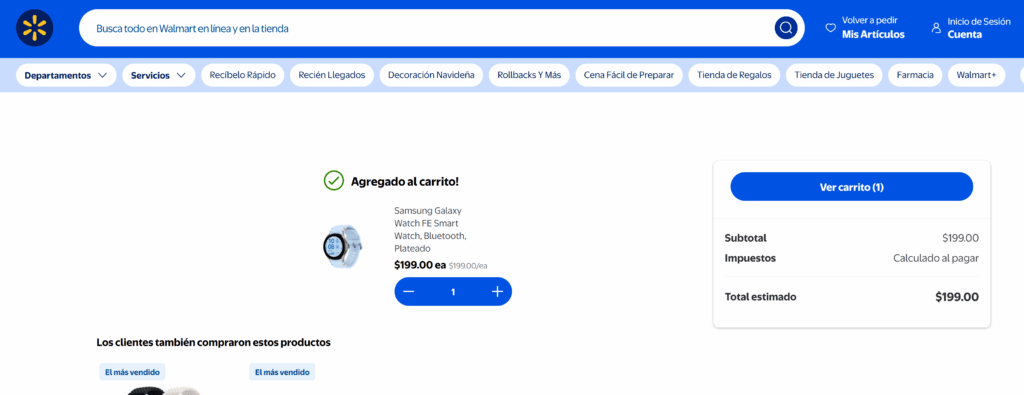Image resolution: width=1024 pixels, height=395 pixels.
Task: Click the Walmart spark logo
Action: point(35,28)
